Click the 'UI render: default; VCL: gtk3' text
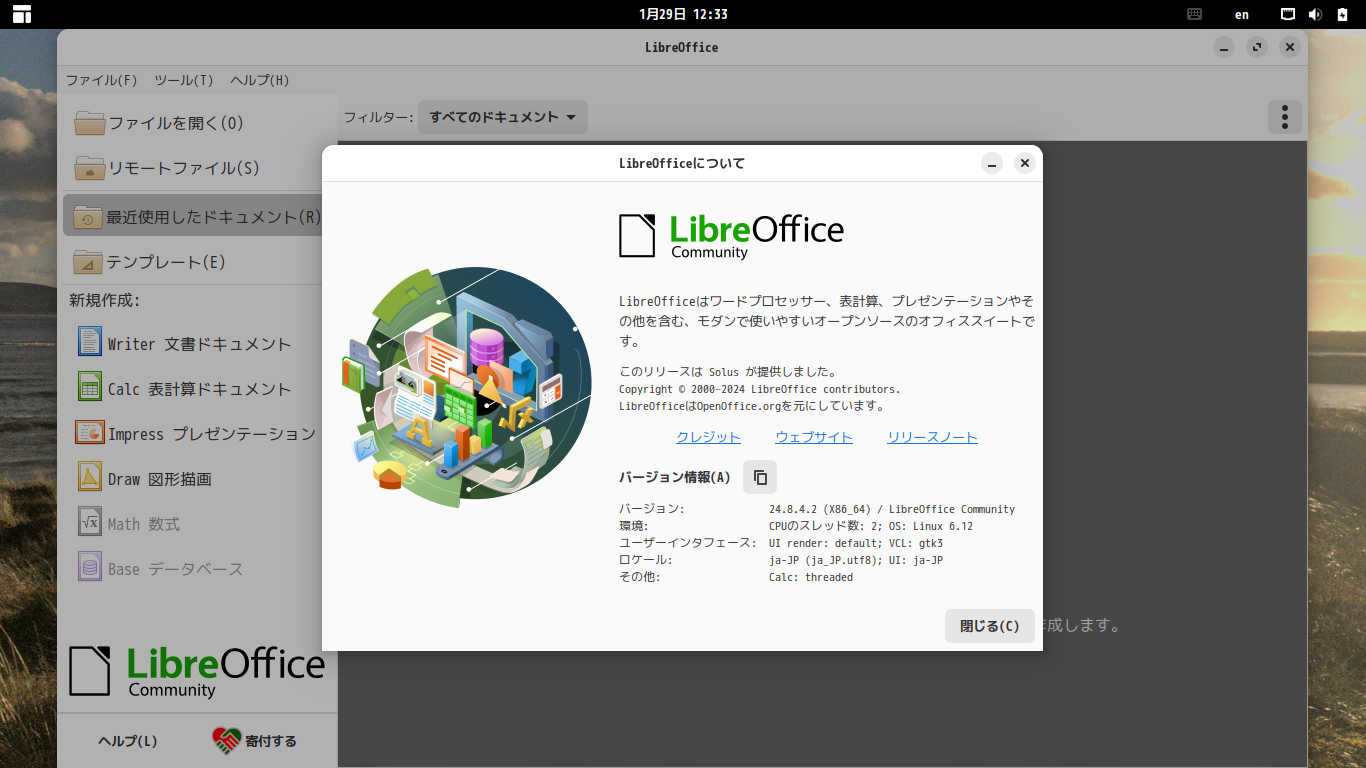Viewport: 1366px width, 768px height. [x=856, y=543]
